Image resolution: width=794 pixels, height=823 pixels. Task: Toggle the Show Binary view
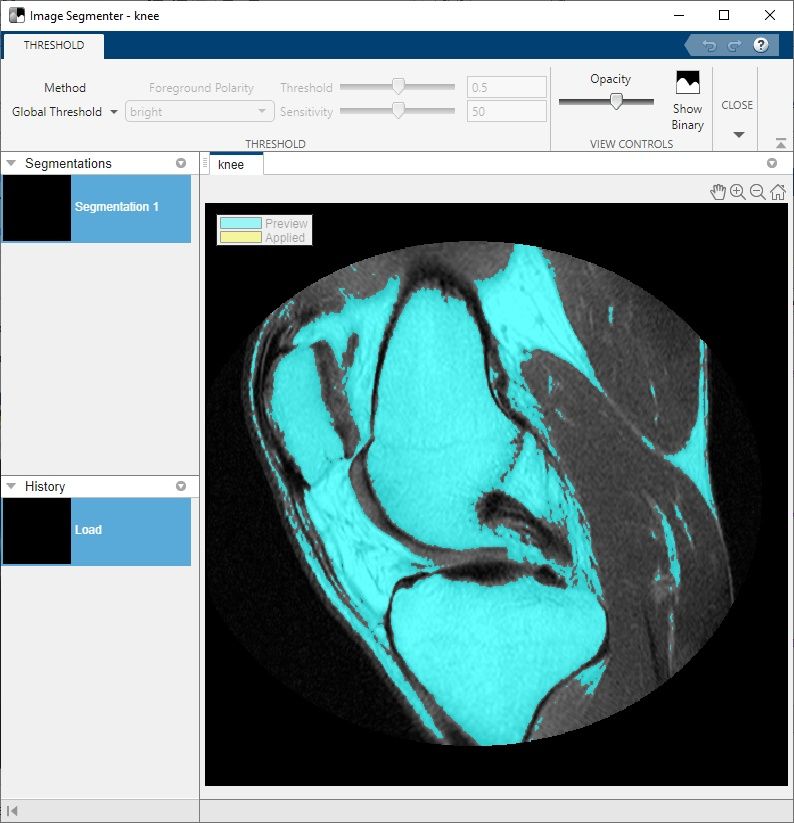tap(687, 100)
